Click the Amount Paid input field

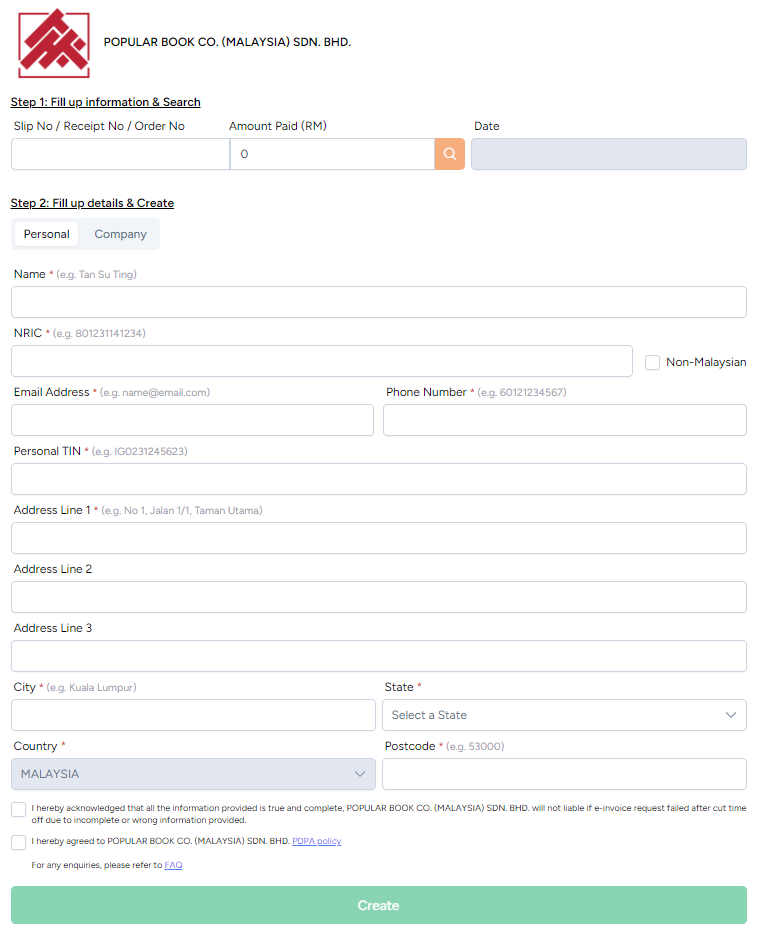click(332, 154)
